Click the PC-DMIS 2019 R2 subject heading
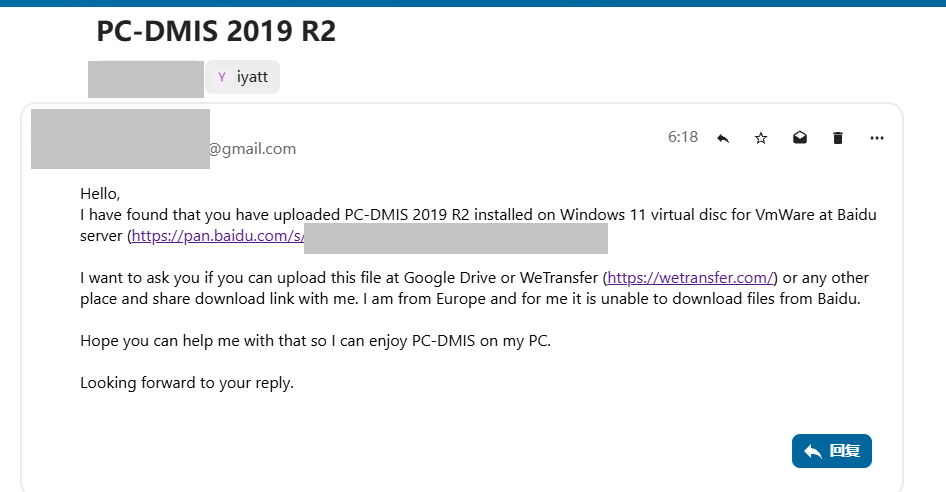The image size is (946, 492). [x=216, y=31]
